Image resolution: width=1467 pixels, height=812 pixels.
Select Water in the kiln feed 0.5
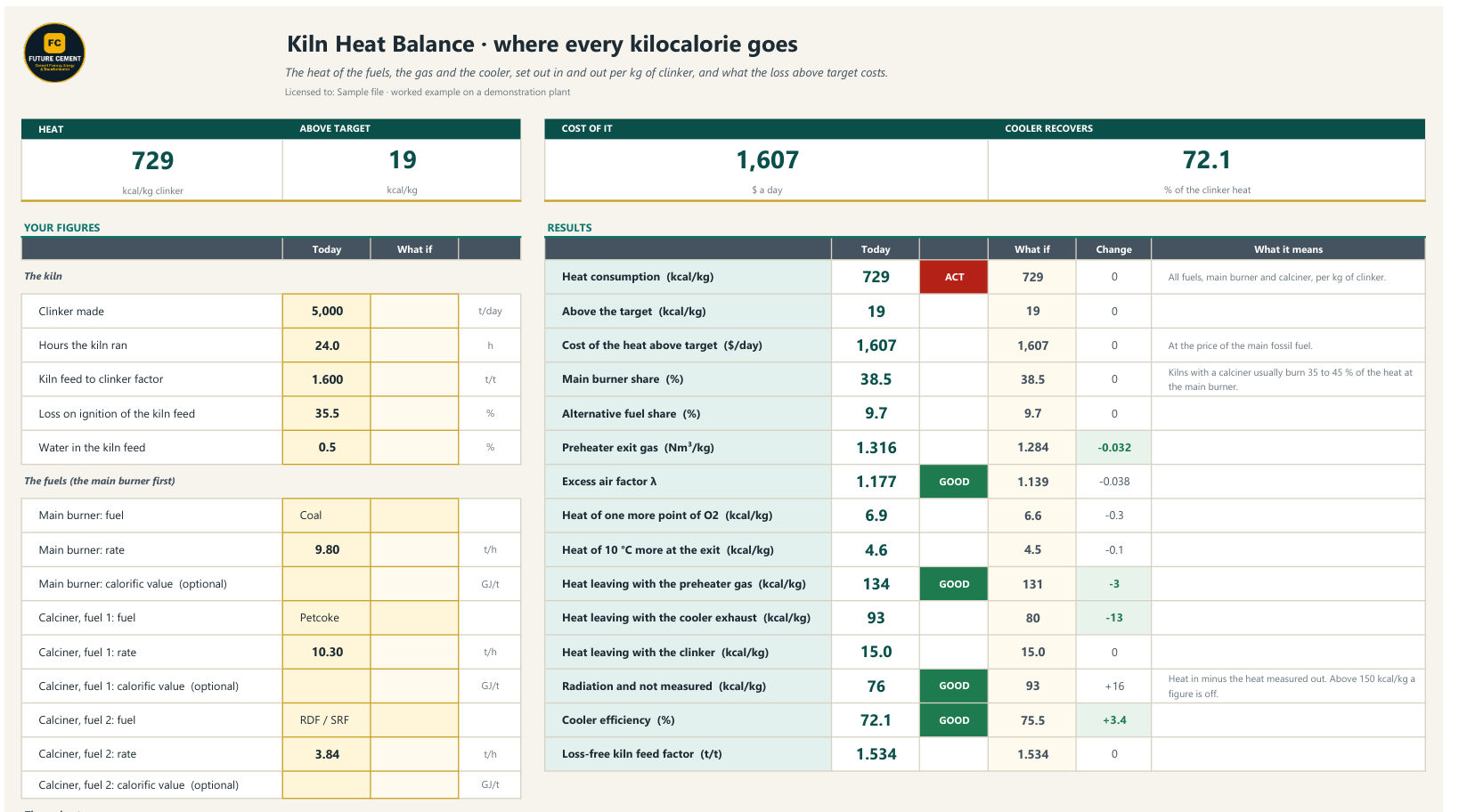pyautogui.click(x=327, y=447)
